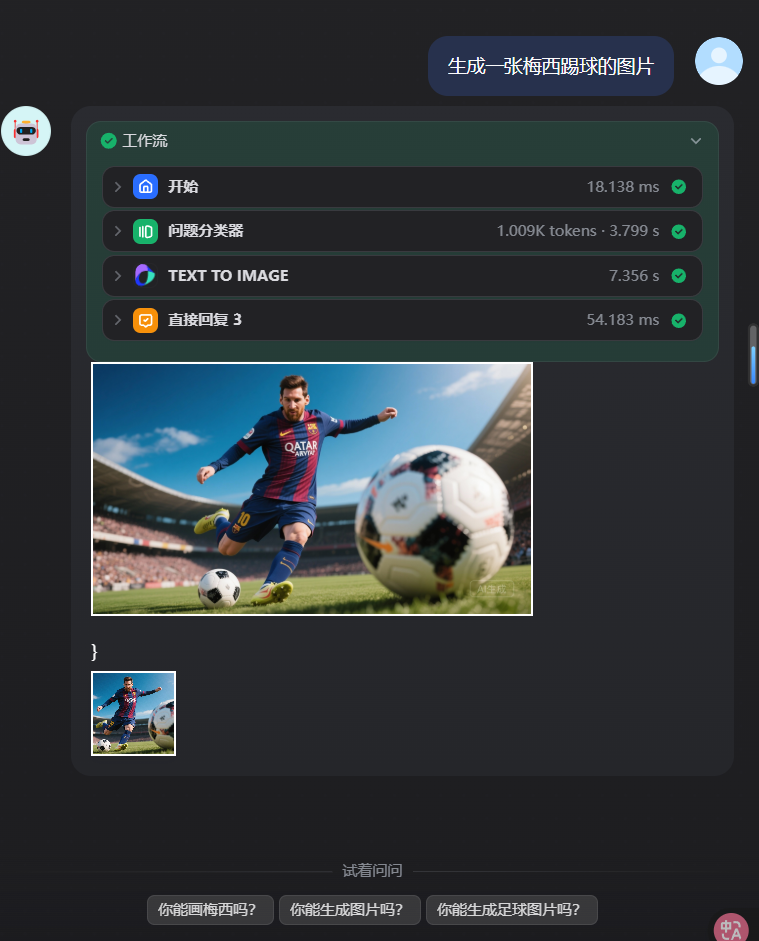Click the success checkmark on TEXT TO IMAGE row

pos(679,276)
